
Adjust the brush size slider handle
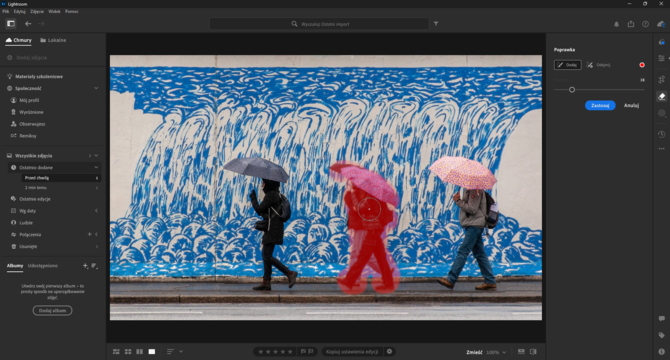pos(572,90)
